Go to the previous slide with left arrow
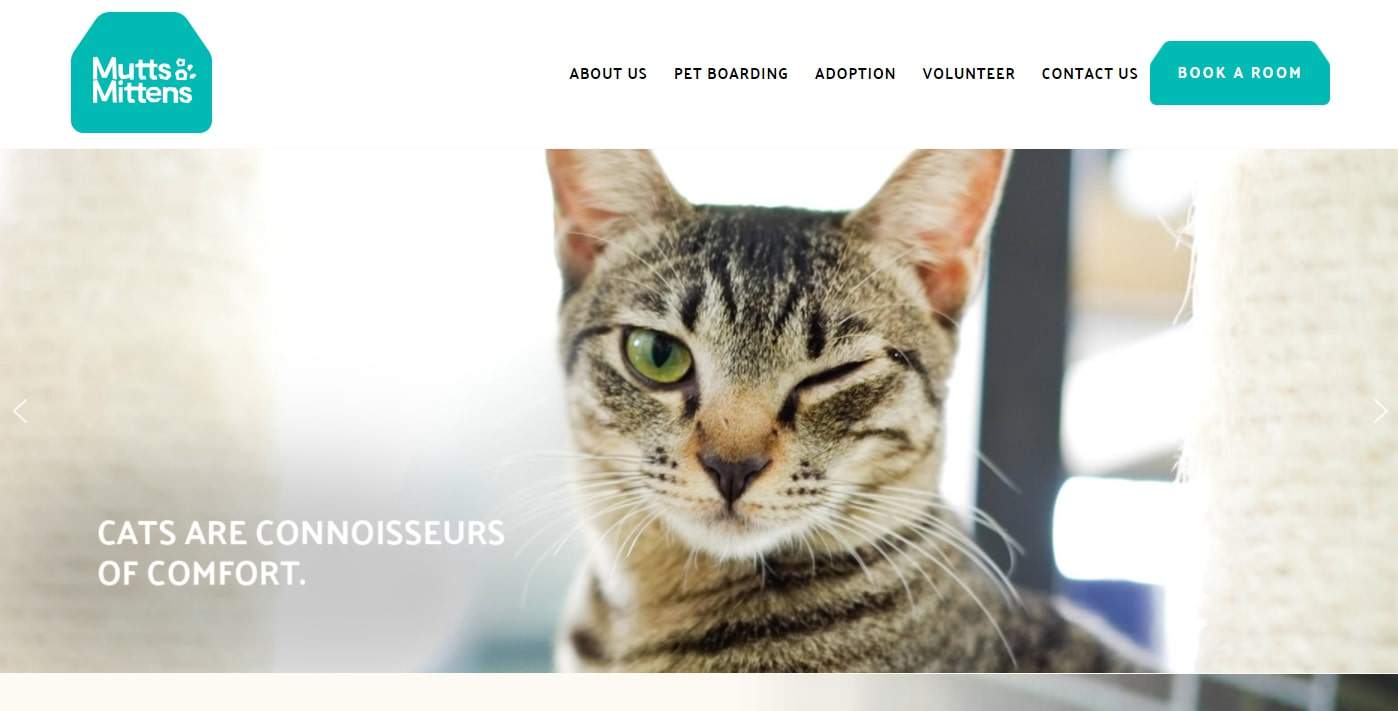Screen dimensions: 1398x711 point(19,411)
